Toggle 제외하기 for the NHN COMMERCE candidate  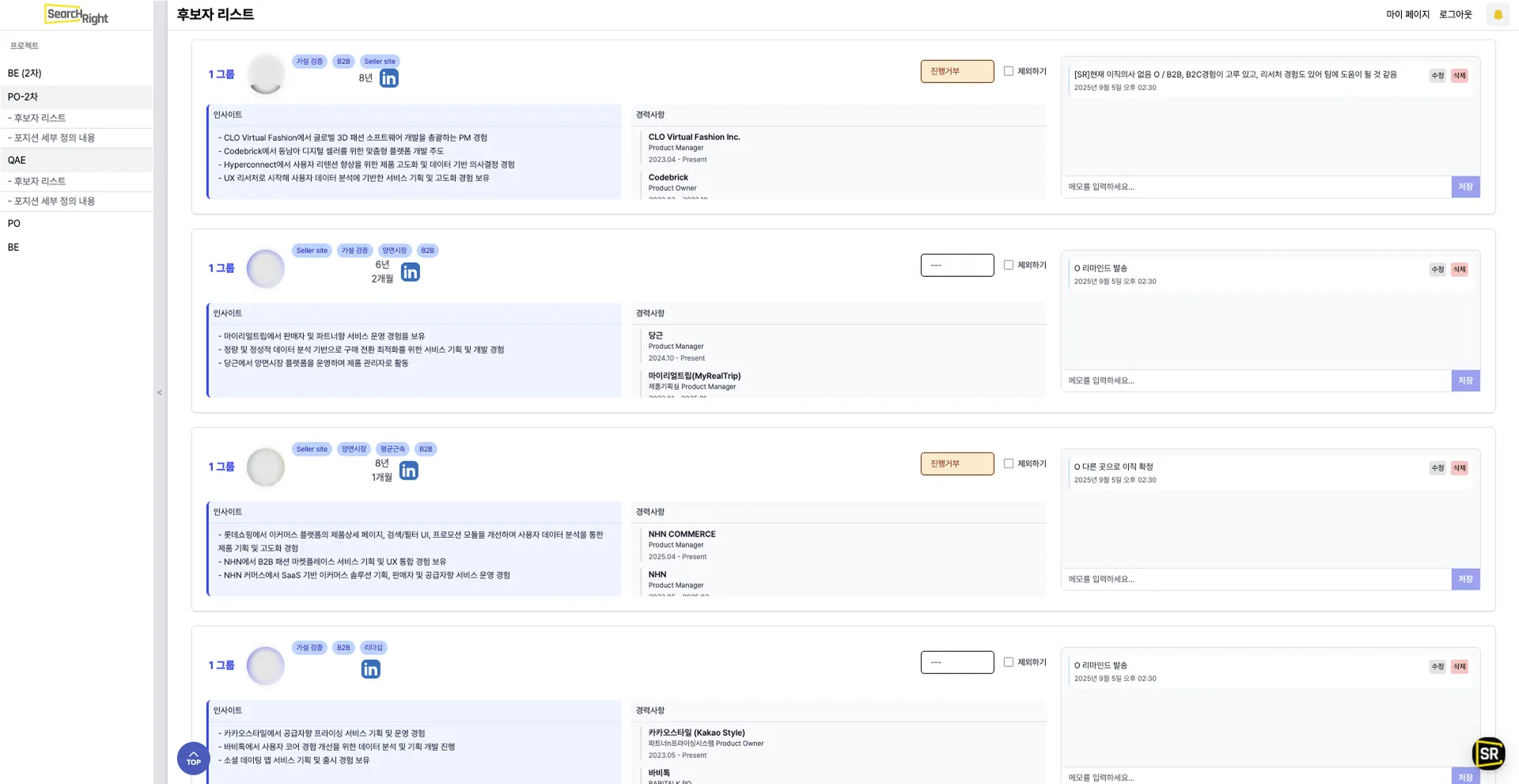[1008, 464]
